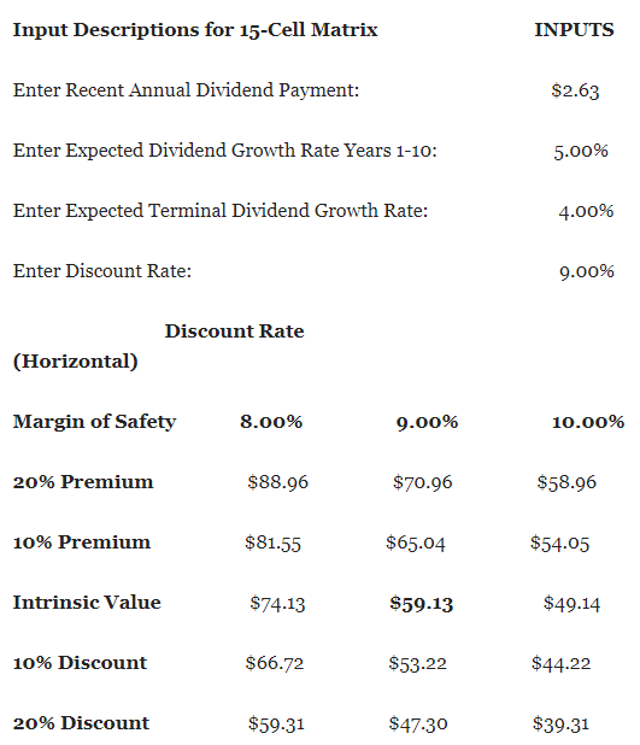Select the $88.96 cell in 20% Premium row
640x745 pixels.
click(x=278, y=482)
